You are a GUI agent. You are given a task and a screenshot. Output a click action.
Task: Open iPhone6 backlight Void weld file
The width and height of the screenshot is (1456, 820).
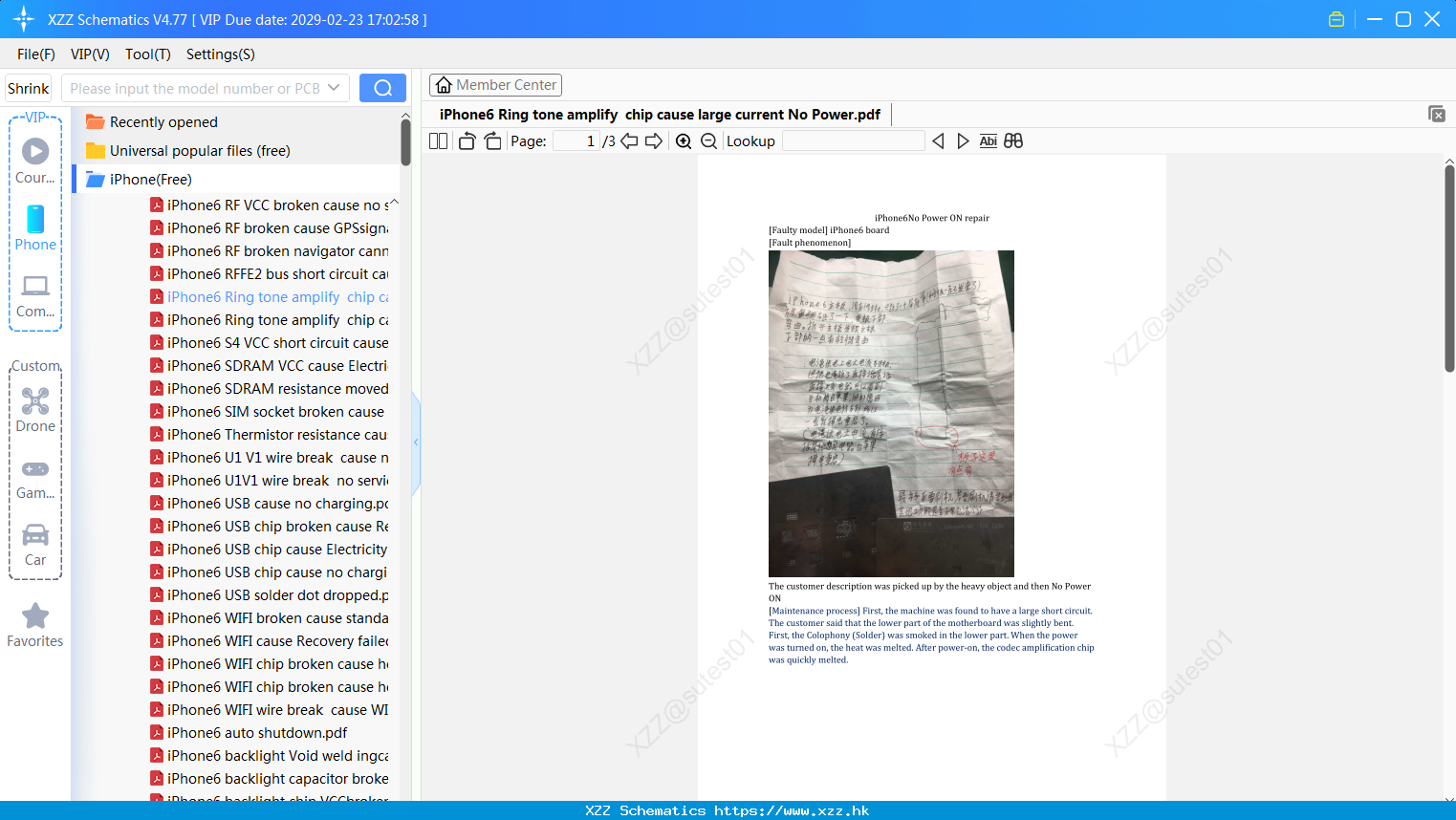click(x=270, y=756)
